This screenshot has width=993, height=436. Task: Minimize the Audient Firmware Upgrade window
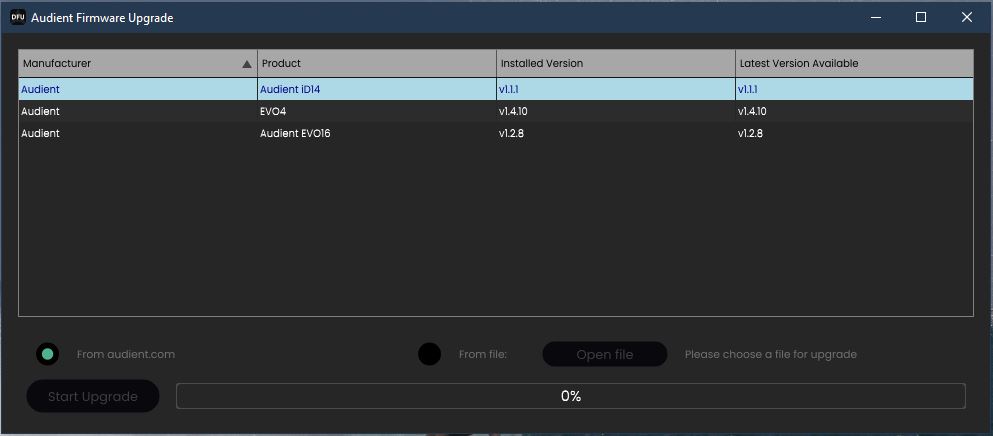click(x=876, y=17)
